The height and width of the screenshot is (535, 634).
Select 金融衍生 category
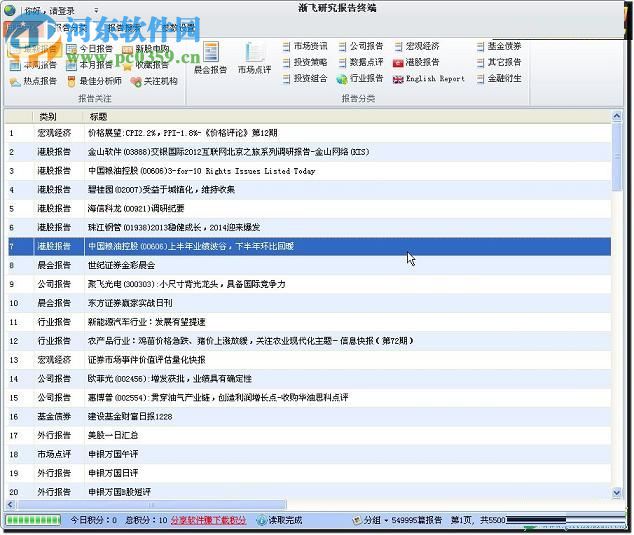coord(499,78)
